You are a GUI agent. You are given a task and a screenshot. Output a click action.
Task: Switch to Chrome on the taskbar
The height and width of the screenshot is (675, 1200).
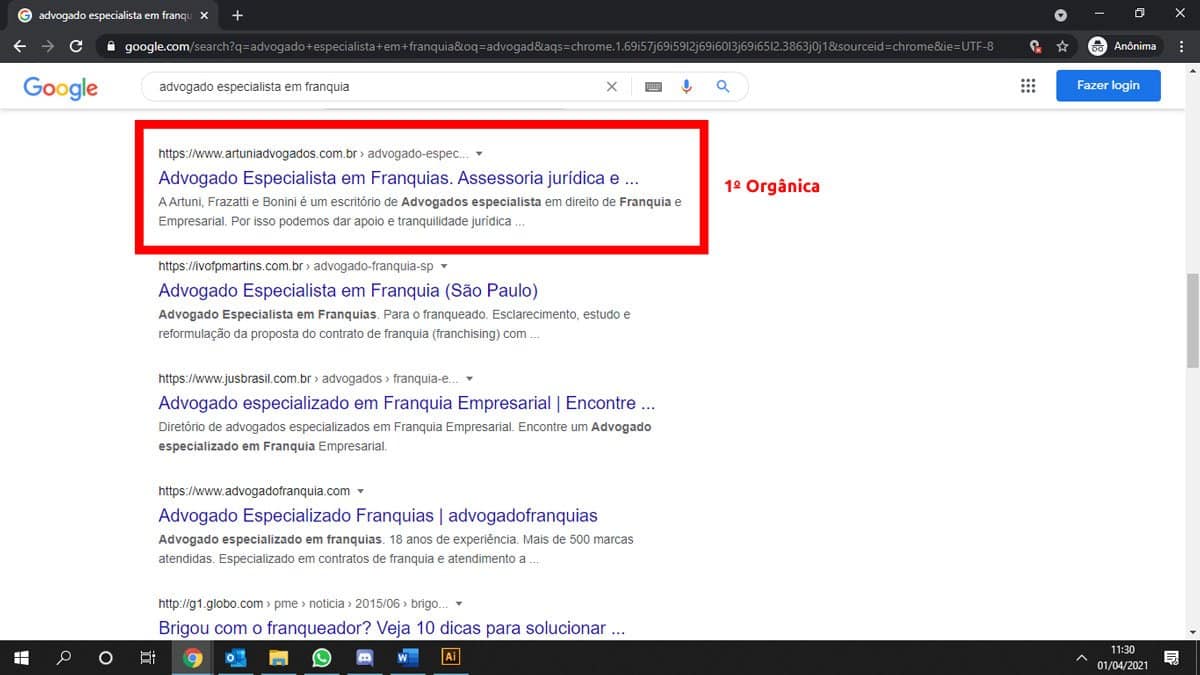pyautogui.click(x=193, y=658)
